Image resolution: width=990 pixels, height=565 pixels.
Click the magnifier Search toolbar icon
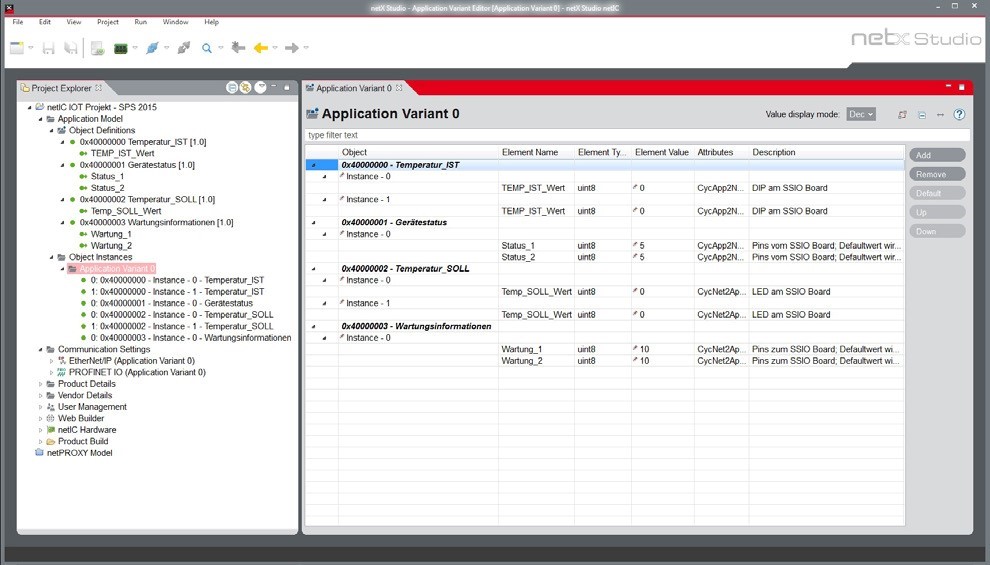click(206, 48)
